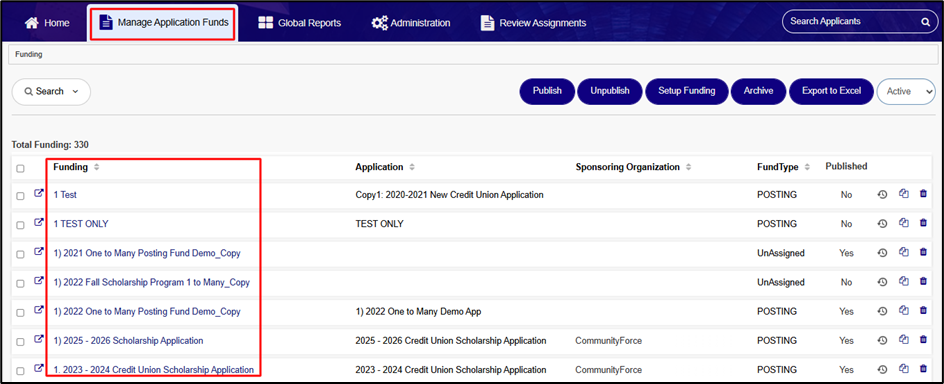
Task: Open external link icon for 1 TEST ONLY
Action: coord(39,223)
